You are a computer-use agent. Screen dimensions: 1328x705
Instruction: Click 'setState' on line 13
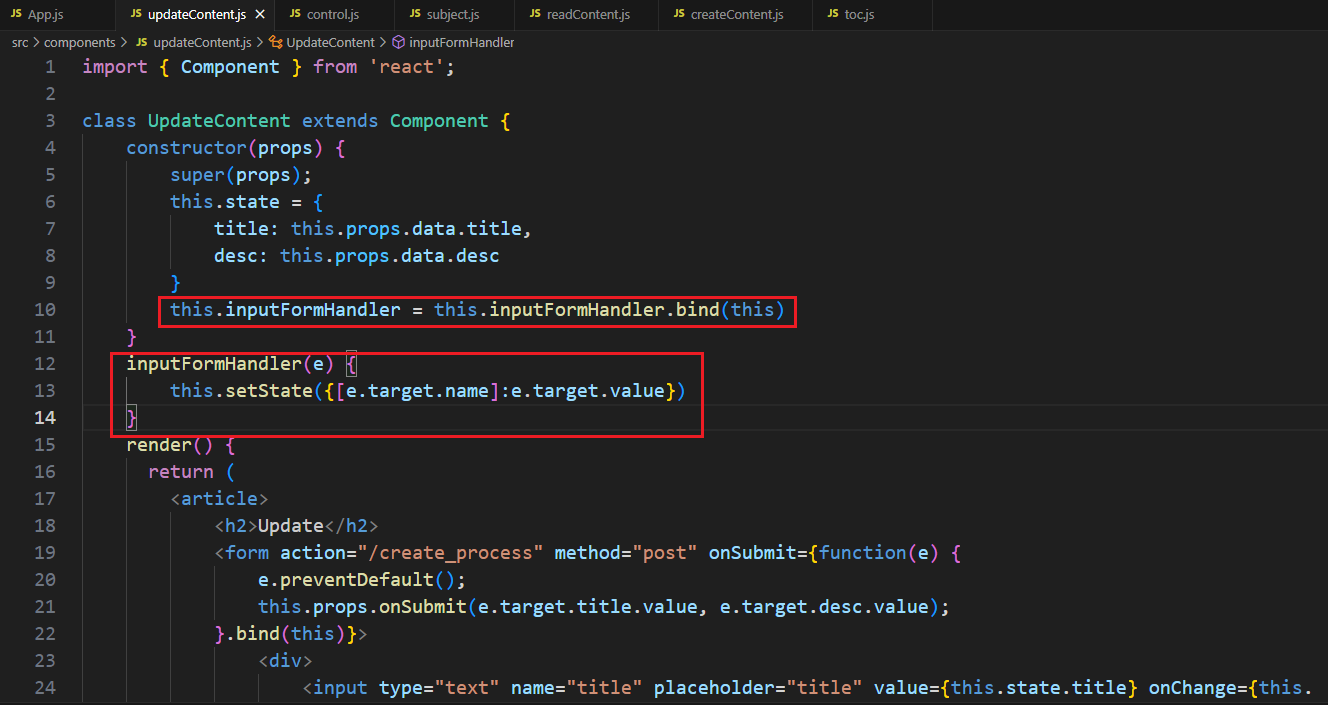pos(269,391)
